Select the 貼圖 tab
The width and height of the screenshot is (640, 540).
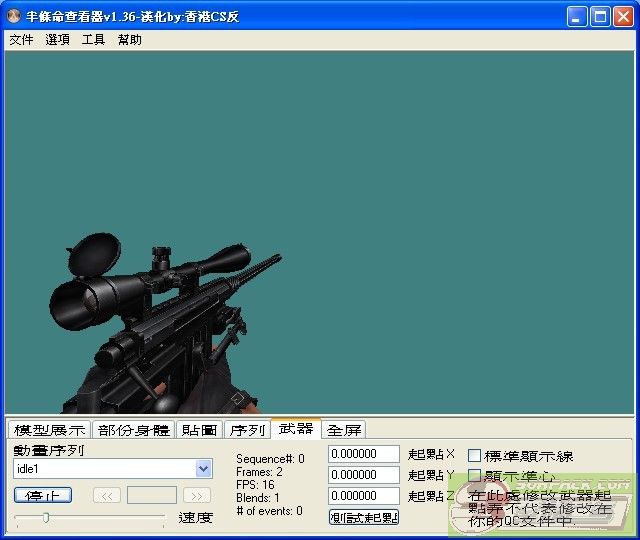click(200, 430)
